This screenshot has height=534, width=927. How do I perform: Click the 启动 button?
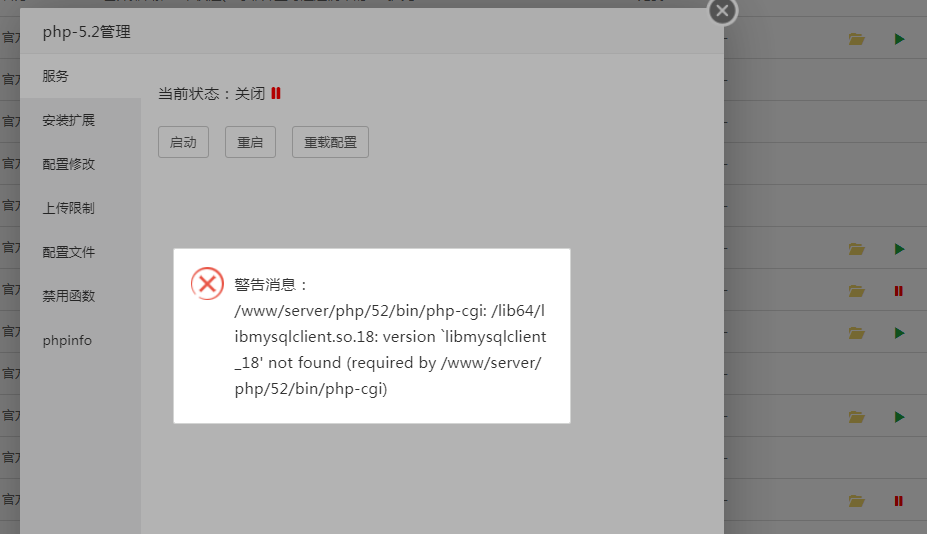tap(183, 142)
